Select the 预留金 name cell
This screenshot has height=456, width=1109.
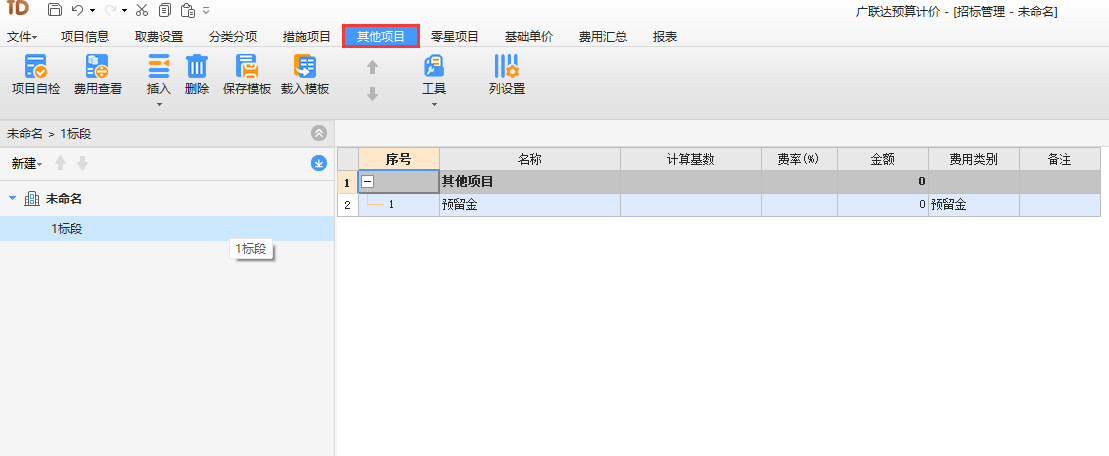pyautogui.click(x=530, y=205)
